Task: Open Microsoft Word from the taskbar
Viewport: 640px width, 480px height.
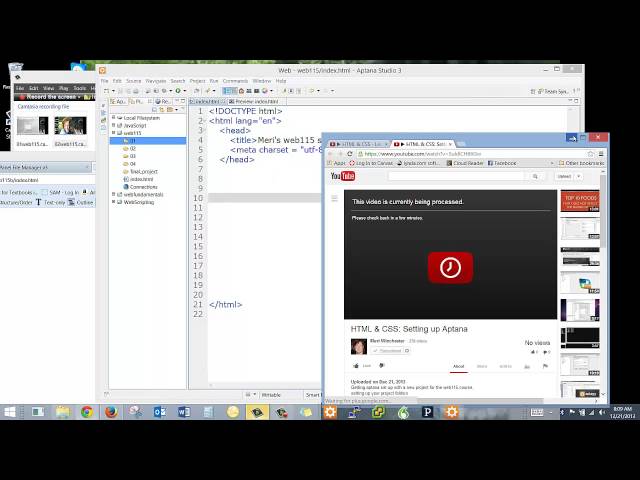Action: 184,412
